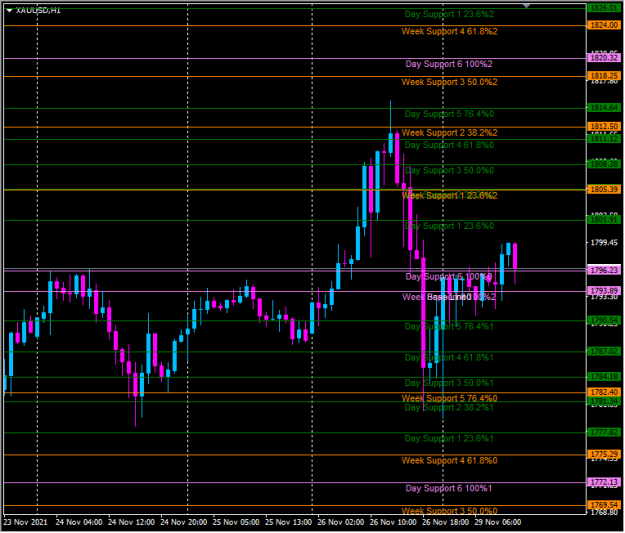Open the chart menu triangle beside XAUUSD,H1
This screenshot has width=625, height=533.
coord(9,11)
